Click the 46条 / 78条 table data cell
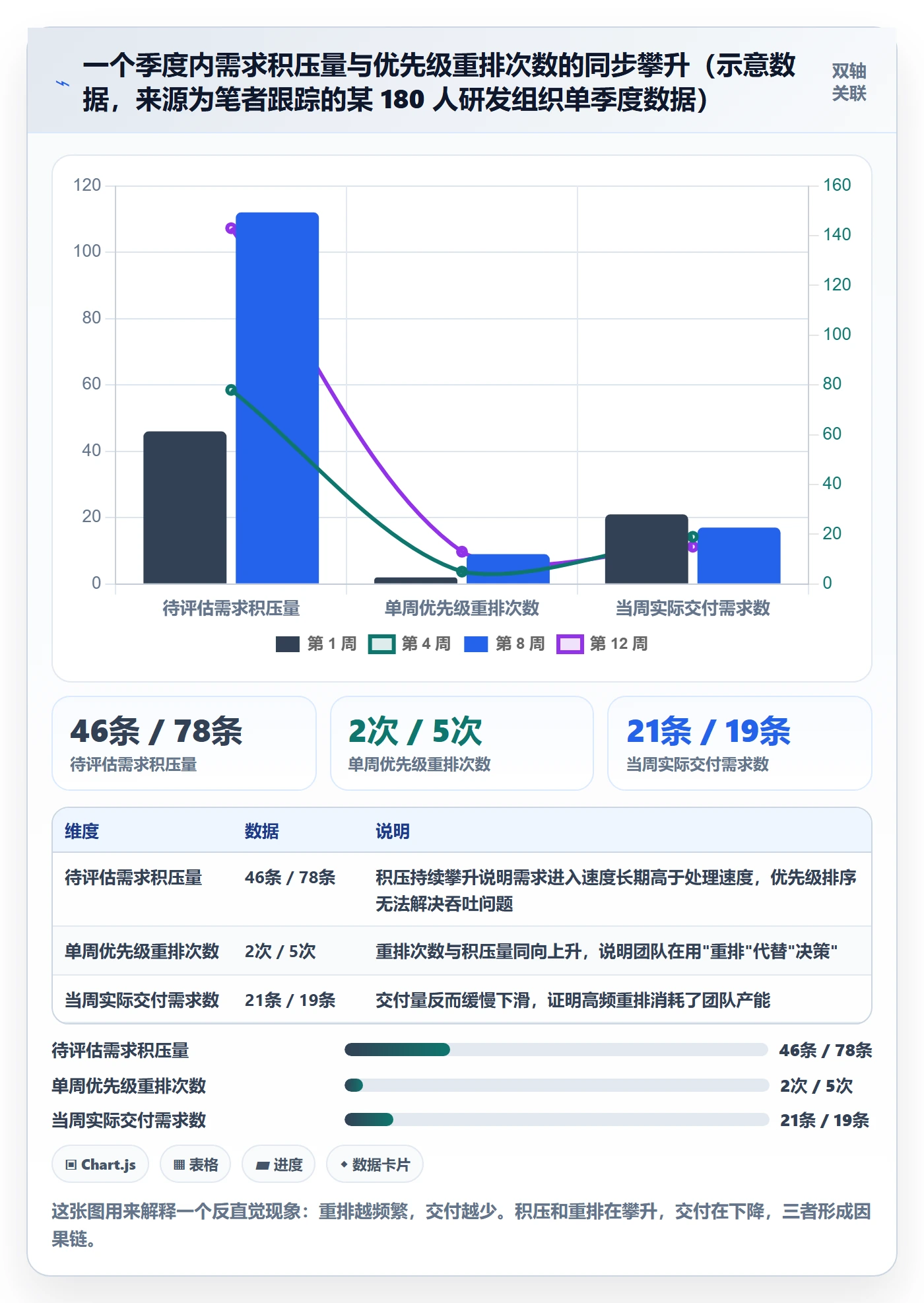 (290, 877)
